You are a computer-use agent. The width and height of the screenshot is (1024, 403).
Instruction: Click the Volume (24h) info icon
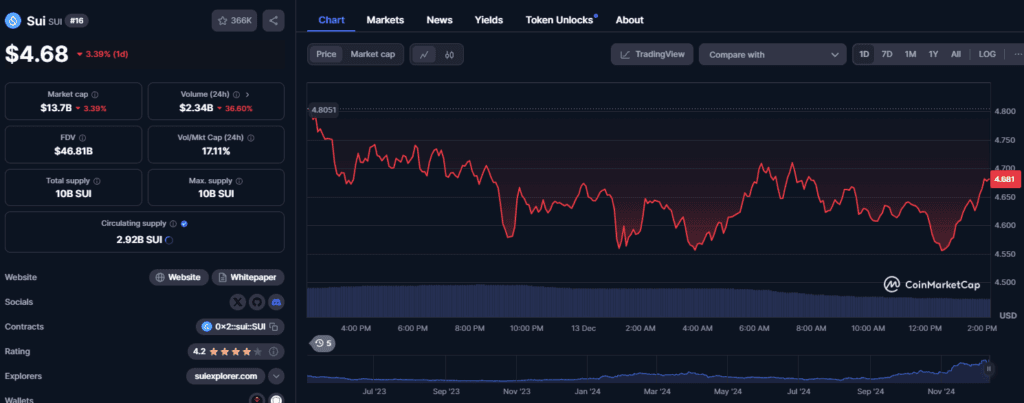click(236, 95)
